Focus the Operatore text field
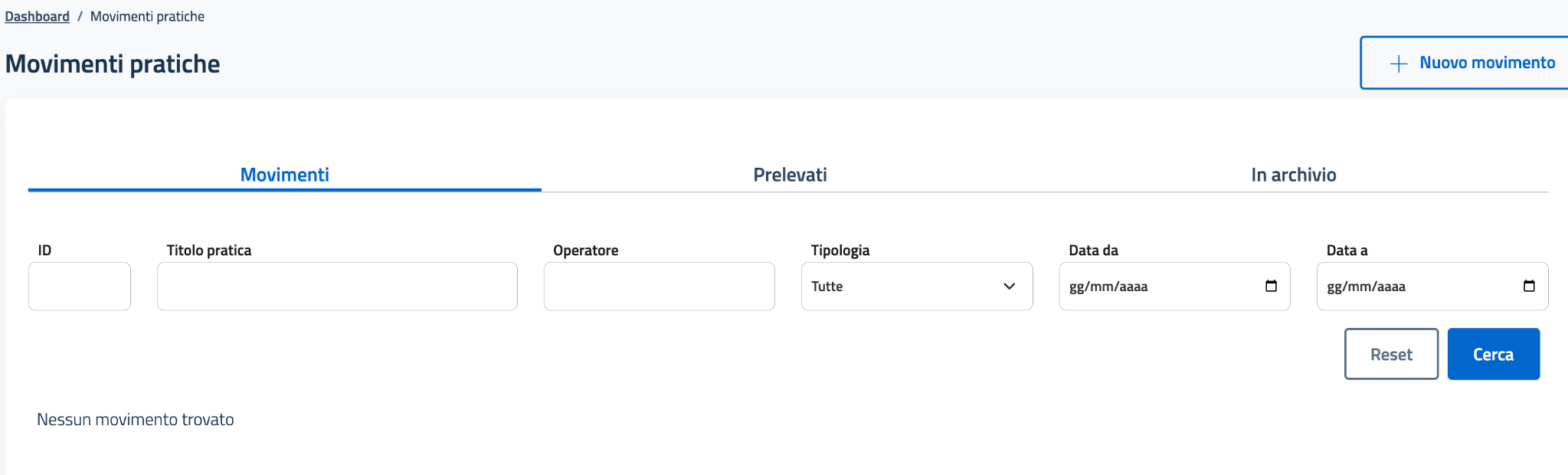This screenshot has width=1568, height=475. point(659,287)
